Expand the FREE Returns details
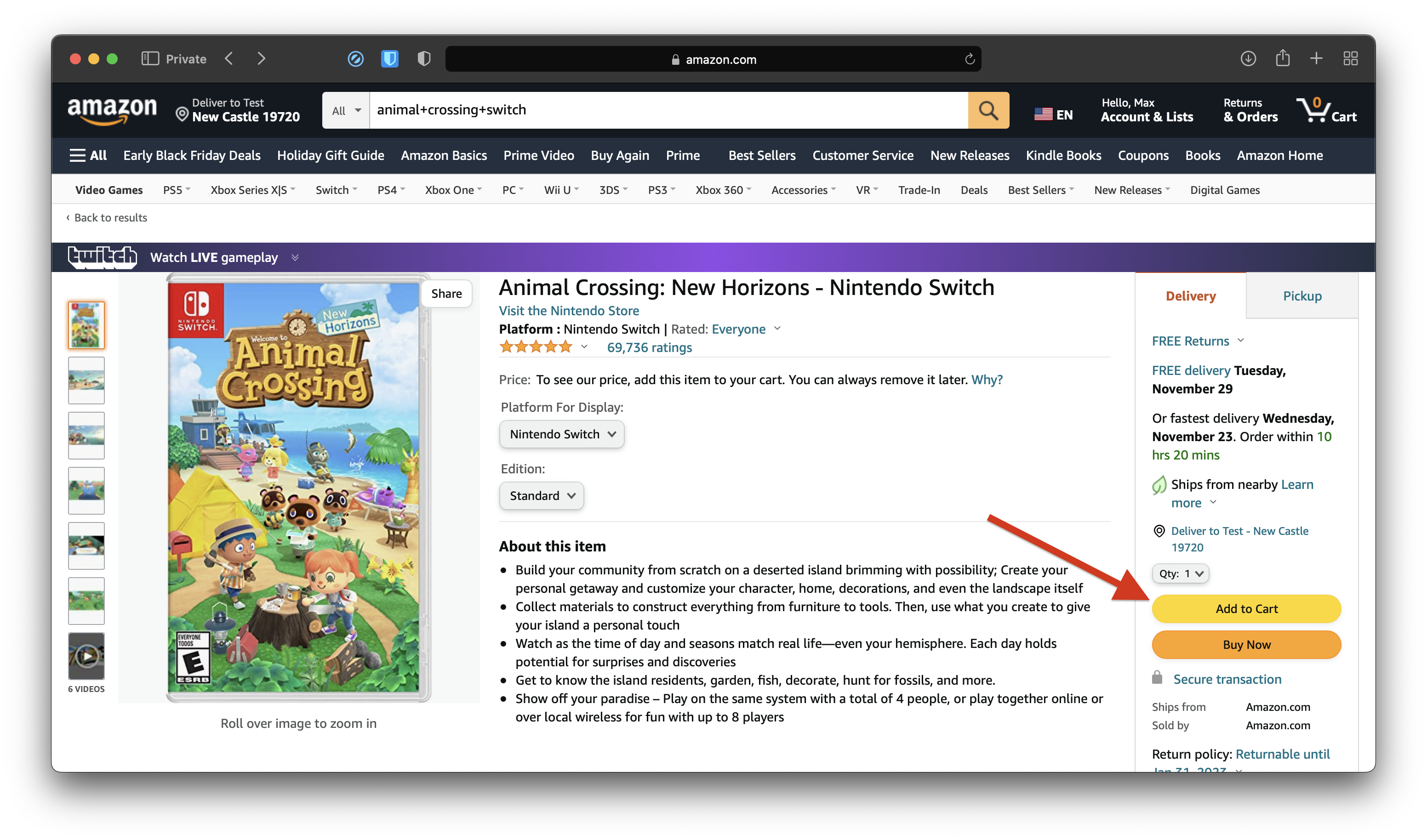This screenshot has width=1427, height=840. point(1240,340)
